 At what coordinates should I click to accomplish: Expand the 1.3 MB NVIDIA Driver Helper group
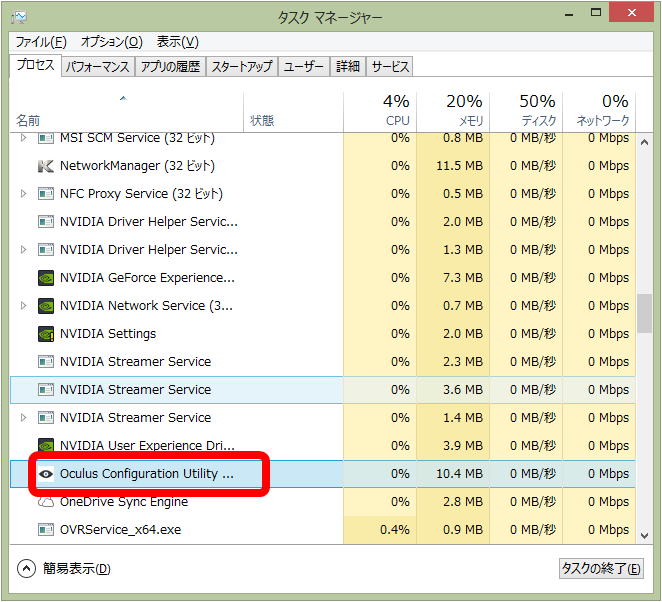[x=24, y=250]
